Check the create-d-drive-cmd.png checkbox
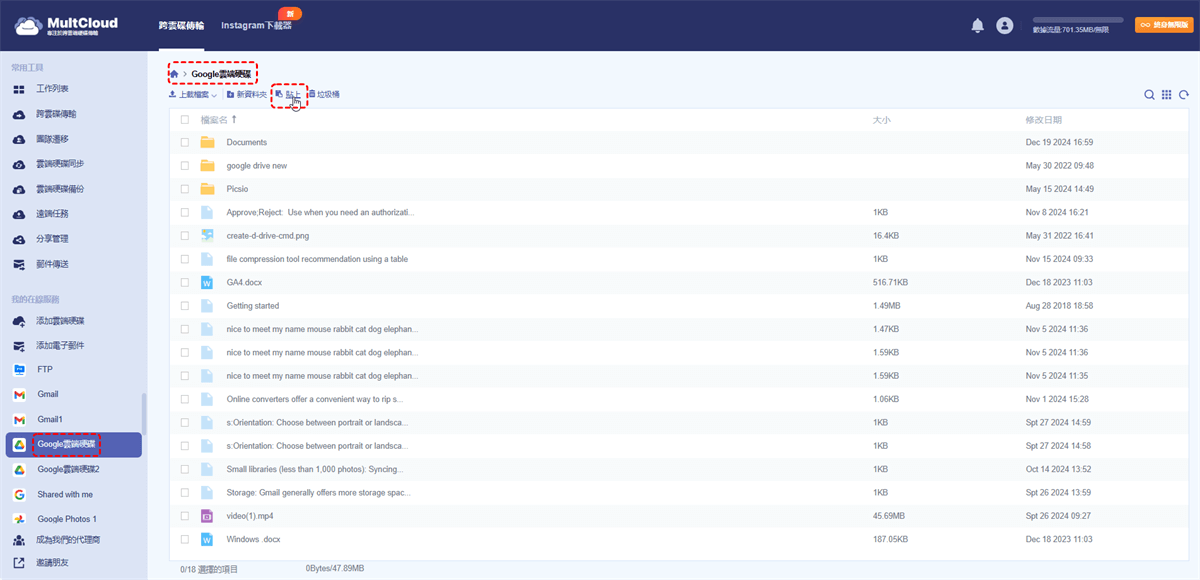The height and width of the screenshot is (580, 1200). pyautogui.click(x=185, y=236)
